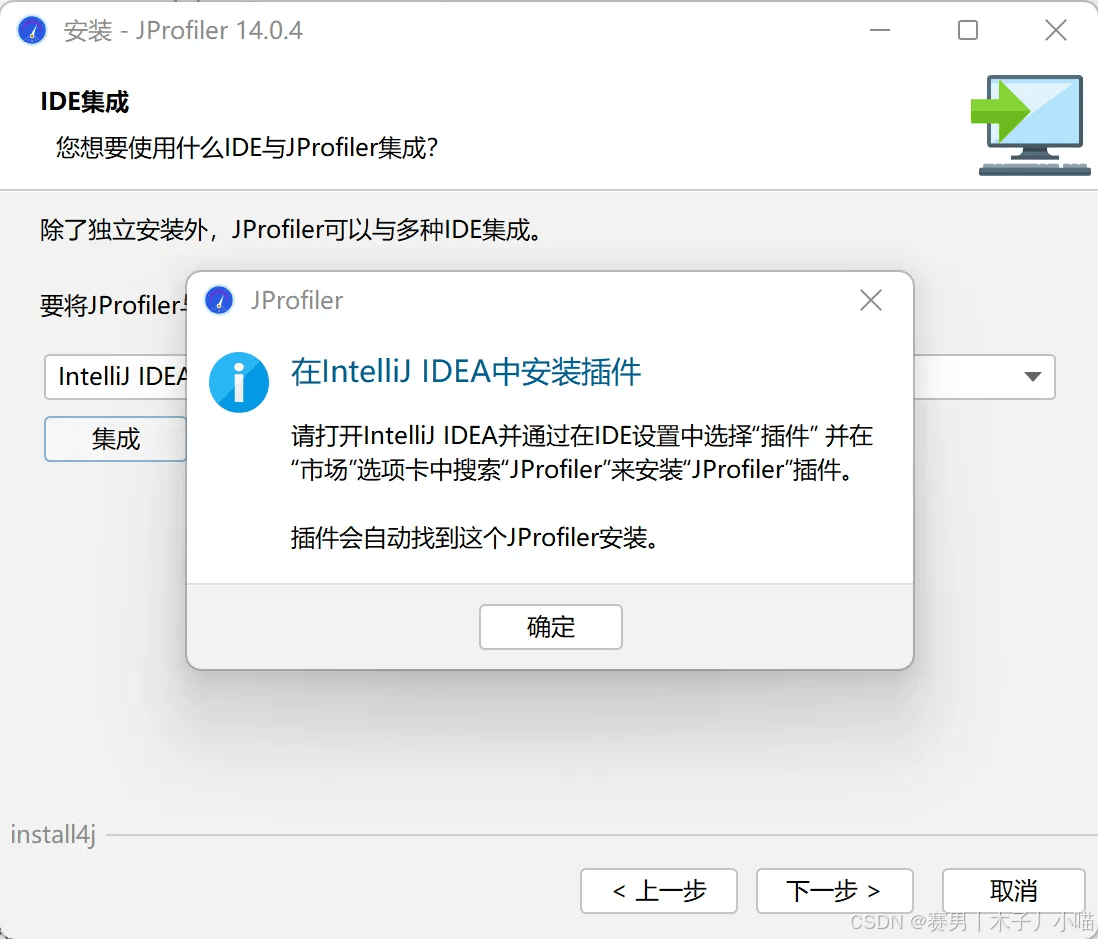The width and height of the screenshot is (1098, 939).
Task: Proceed with the 下一步 button
Action: coord(835,891)
